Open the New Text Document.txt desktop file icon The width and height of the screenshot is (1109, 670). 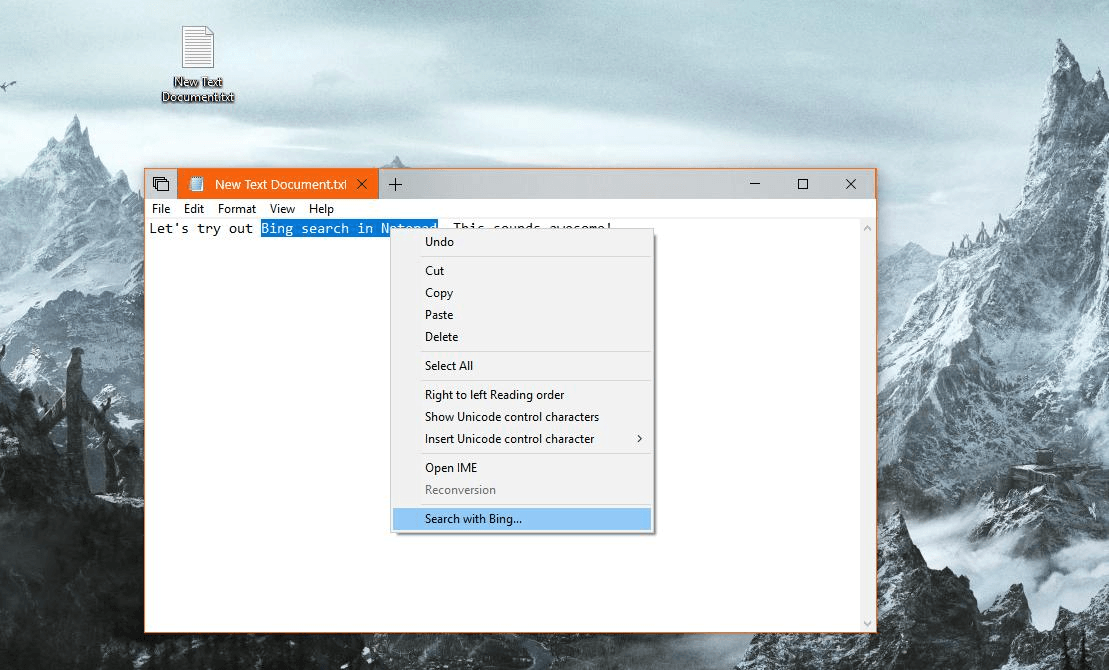pos(197,64)
